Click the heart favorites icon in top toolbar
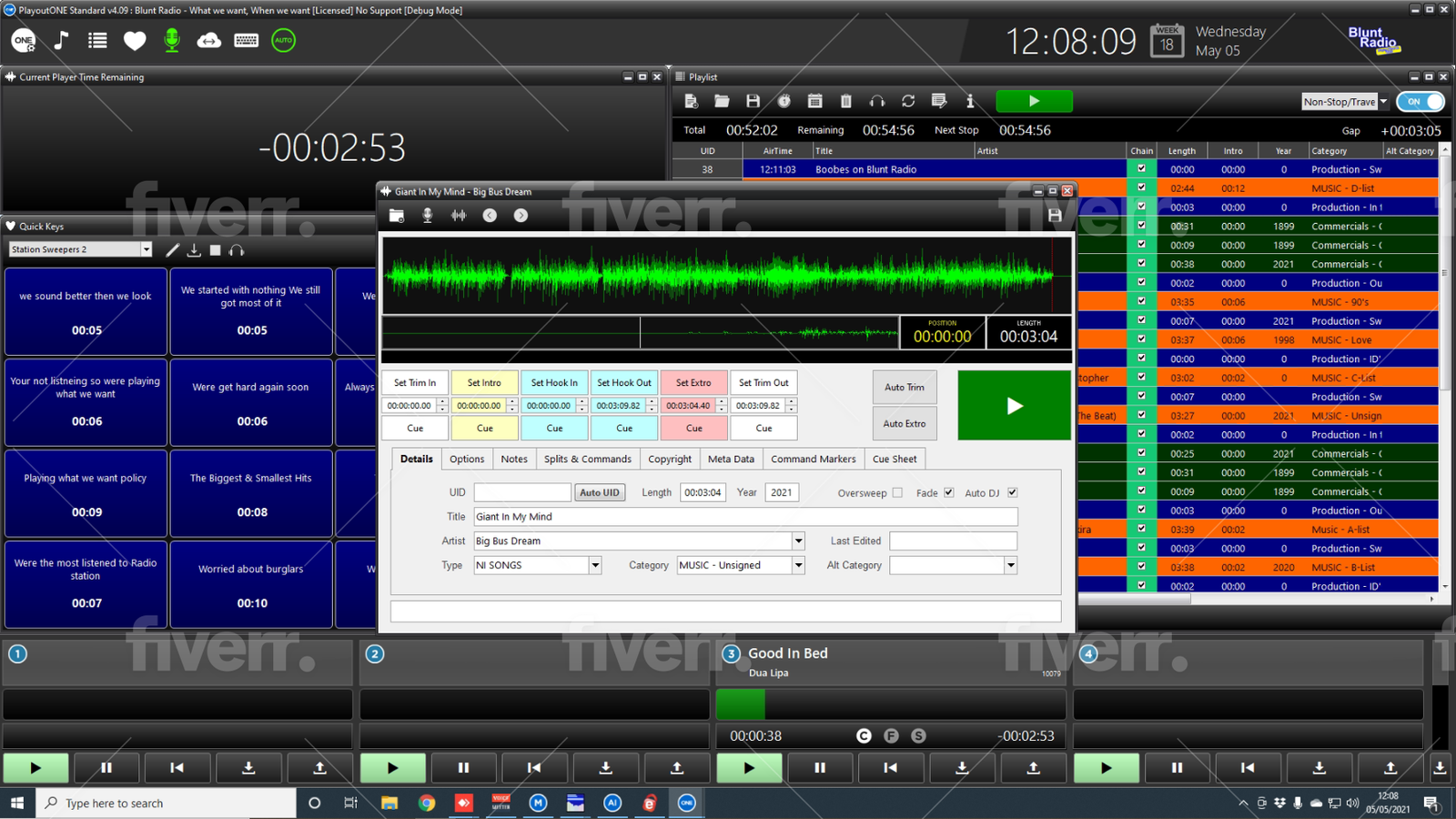Image resolution: width=1456 pixels, height=819 pixels. coord(135,40)
